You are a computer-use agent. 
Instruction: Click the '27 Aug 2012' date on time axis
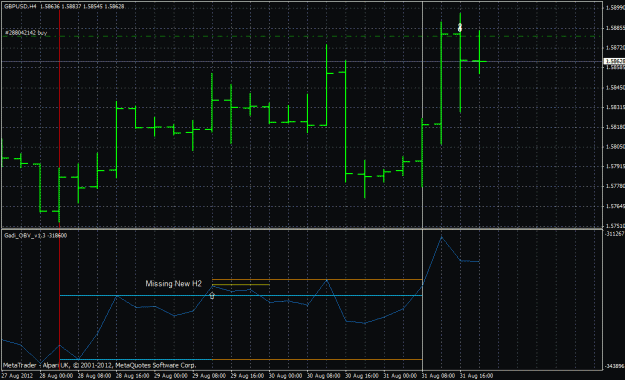point(17,376)
